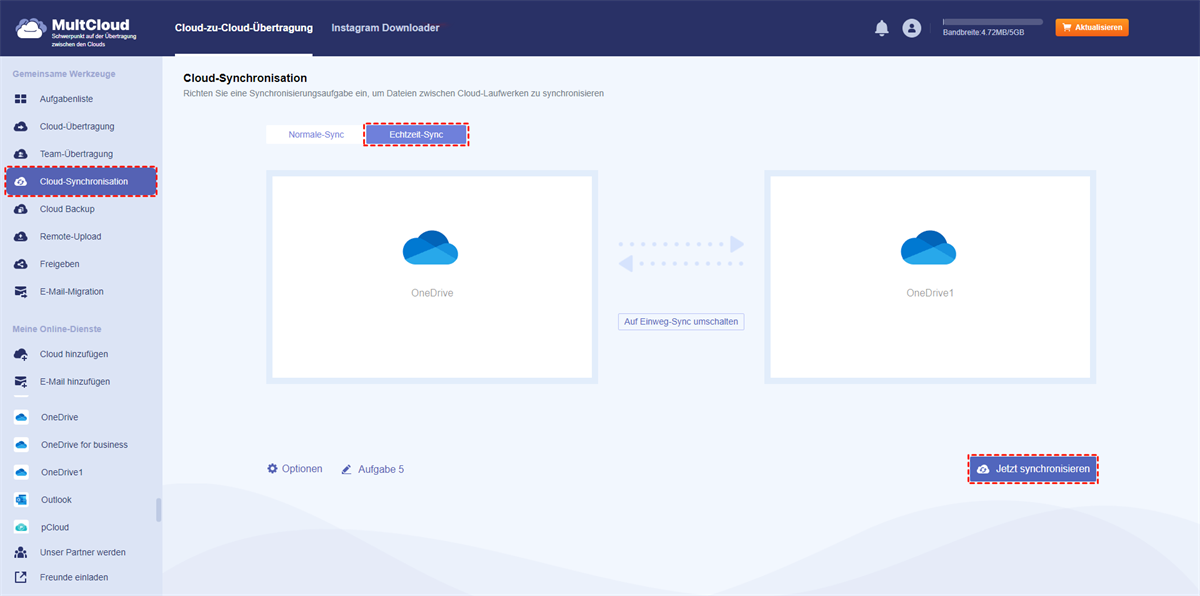Click the Aktualisieren upgrade button
Screen dimensions: 1200x596
click(1092, 27)
